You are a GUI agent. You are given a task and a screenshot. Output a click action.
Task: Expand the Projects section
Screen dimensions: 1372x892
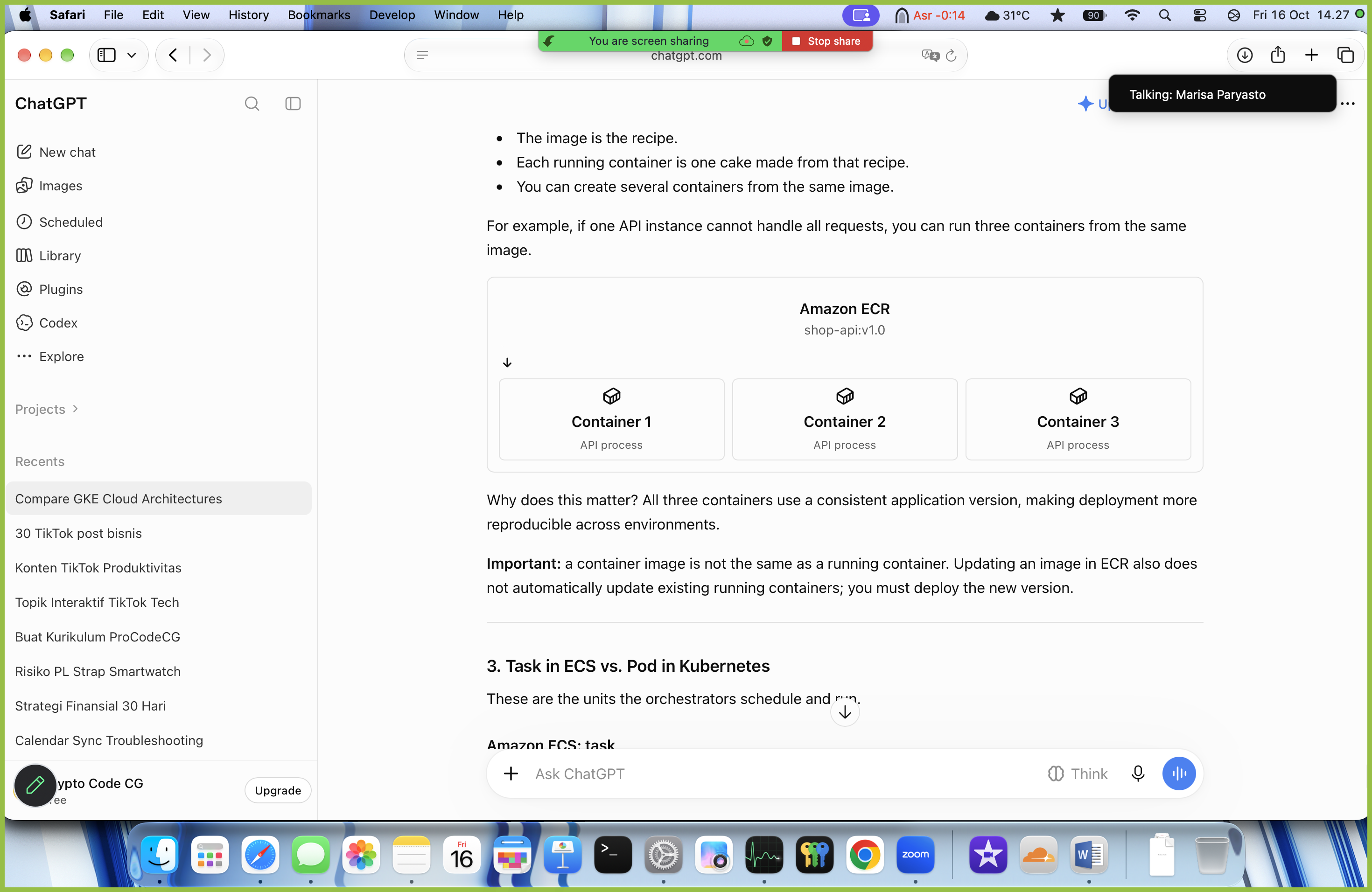point(47,409)
